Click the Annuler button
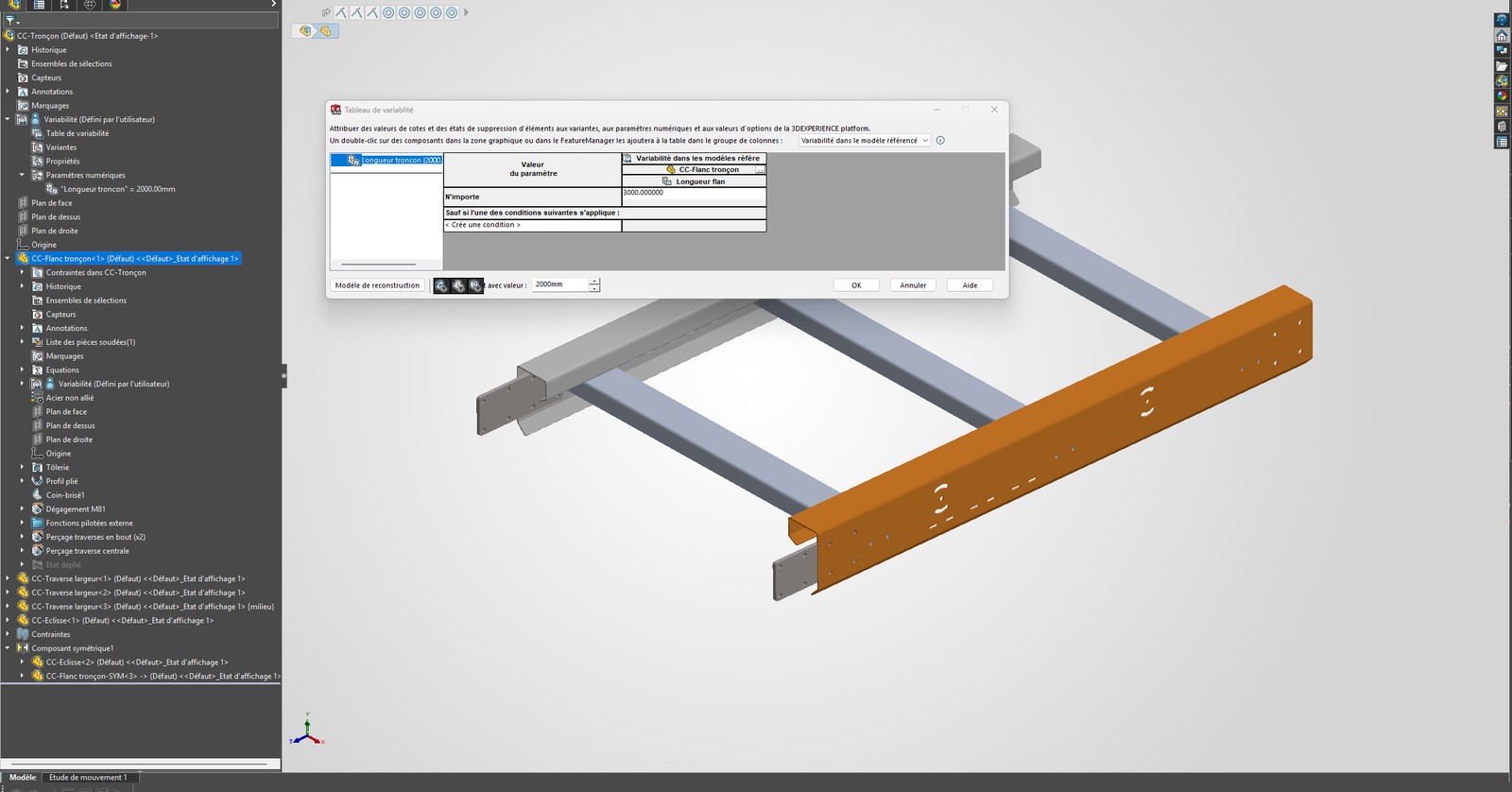The width and height of the screenshot is (1512, 792). (x=913, y=285)
